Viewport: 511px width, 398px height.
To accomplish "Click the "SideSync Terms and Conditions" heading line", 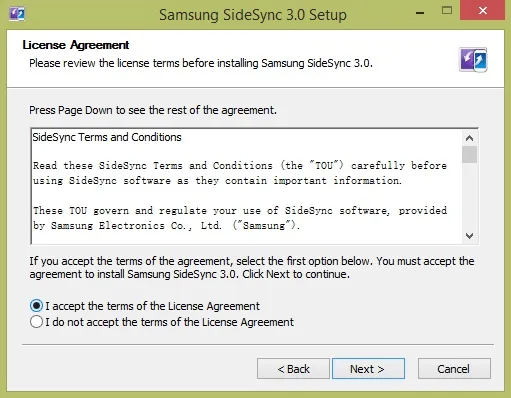I will coord(107,137).
